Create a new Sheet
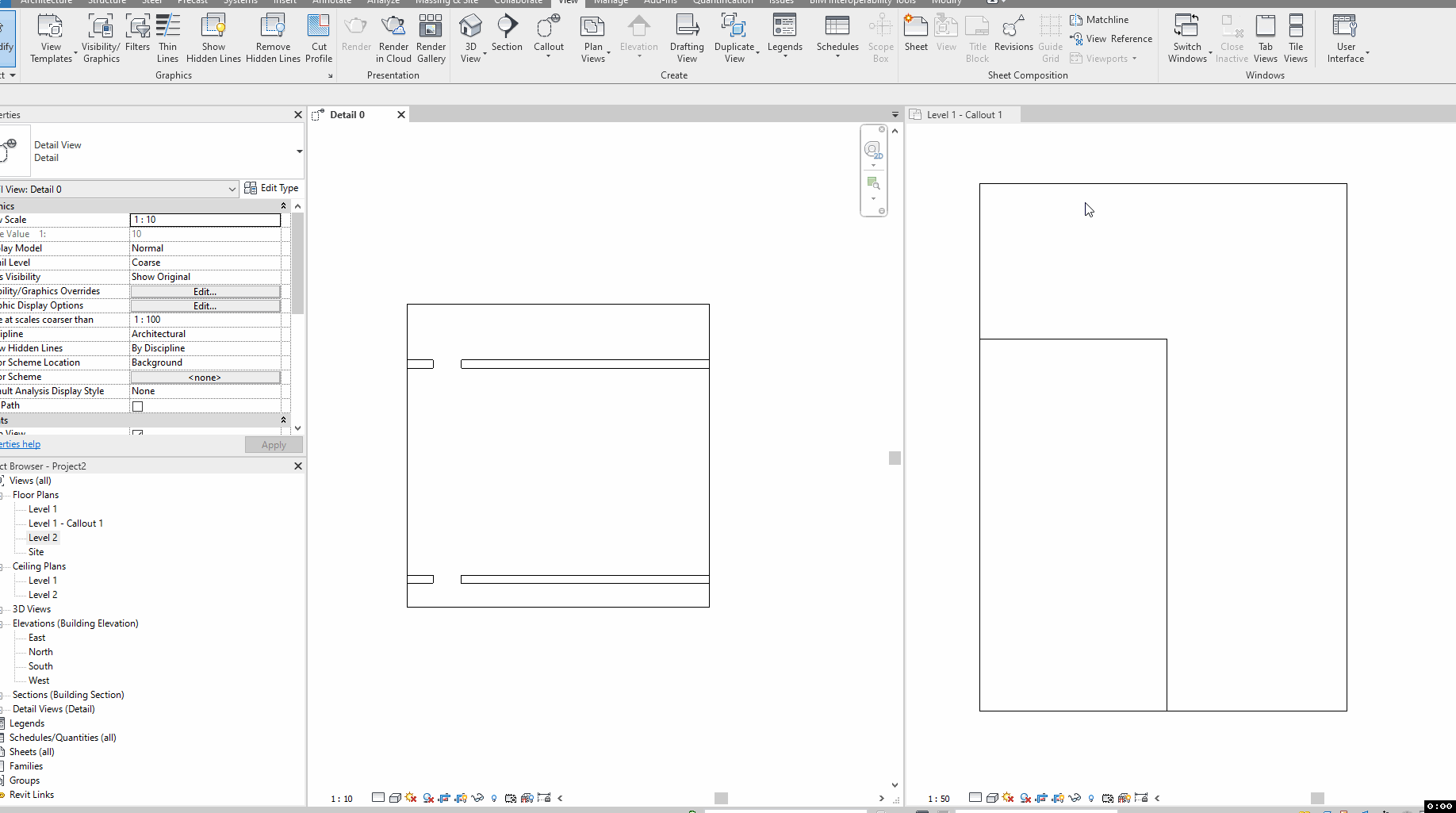This screenshot has height=813, width=1456. 916,33
